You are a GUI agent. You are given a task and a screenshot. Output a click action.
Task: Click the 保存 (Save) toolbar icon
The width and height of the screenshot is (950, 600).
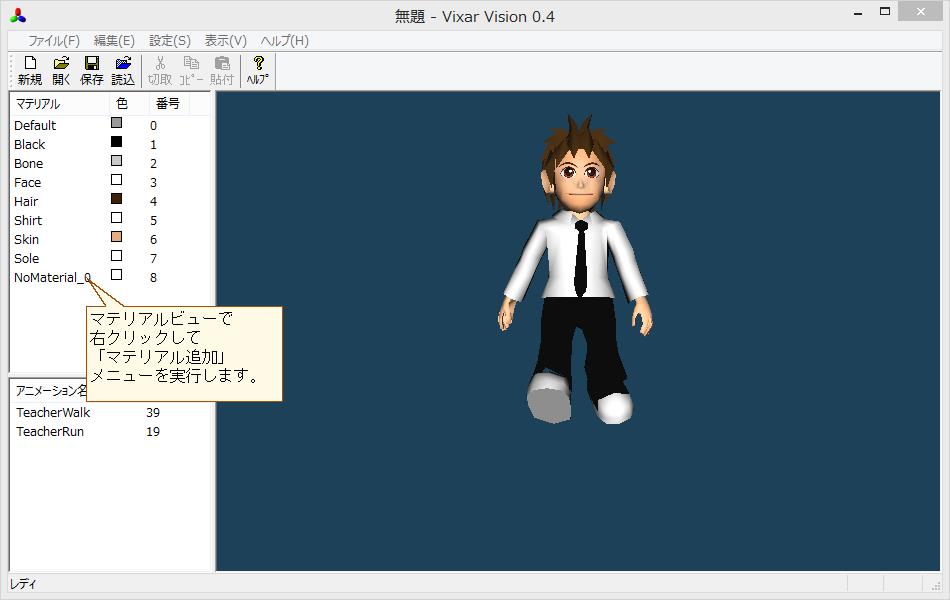click(x=91, y=68)
